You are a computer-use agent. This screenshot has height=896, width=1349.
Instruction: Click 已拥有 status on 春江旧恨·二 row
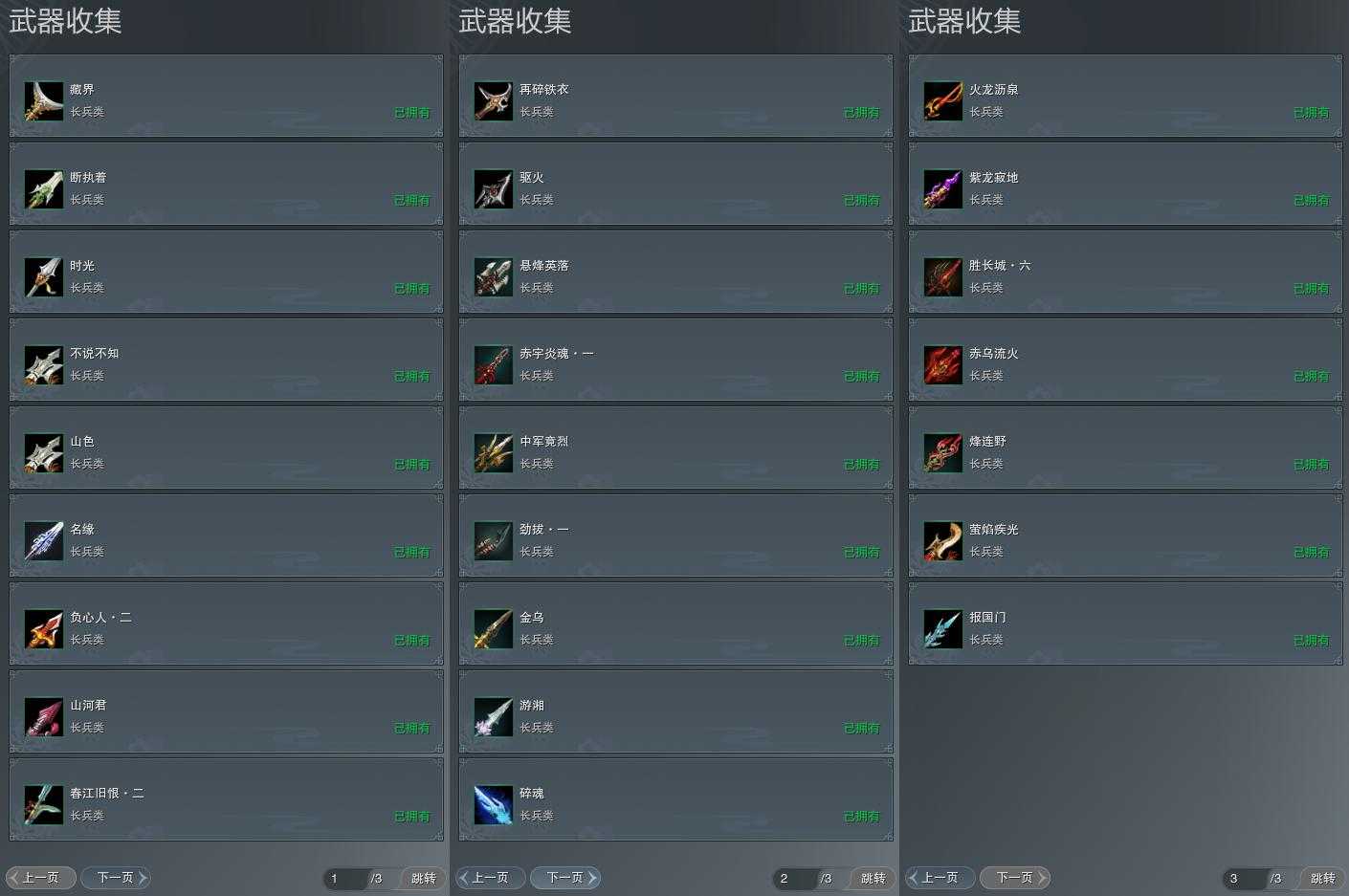412,816
